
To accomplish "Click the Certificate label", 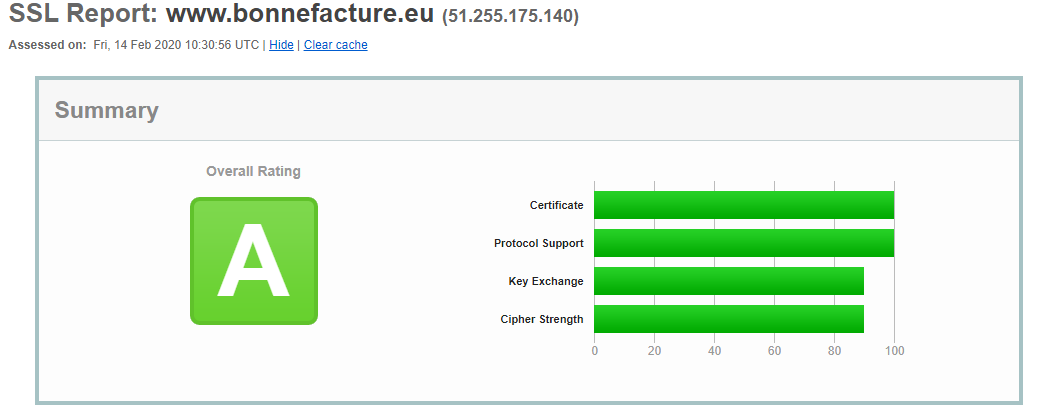I will [x=556, y=205].
